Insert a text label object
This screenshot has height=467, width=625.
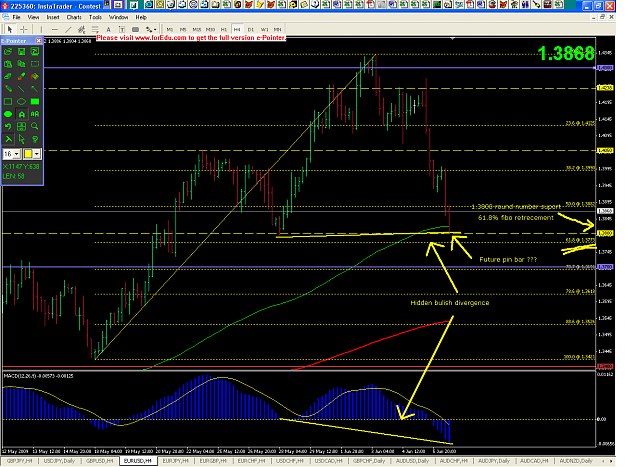[122, 29]
